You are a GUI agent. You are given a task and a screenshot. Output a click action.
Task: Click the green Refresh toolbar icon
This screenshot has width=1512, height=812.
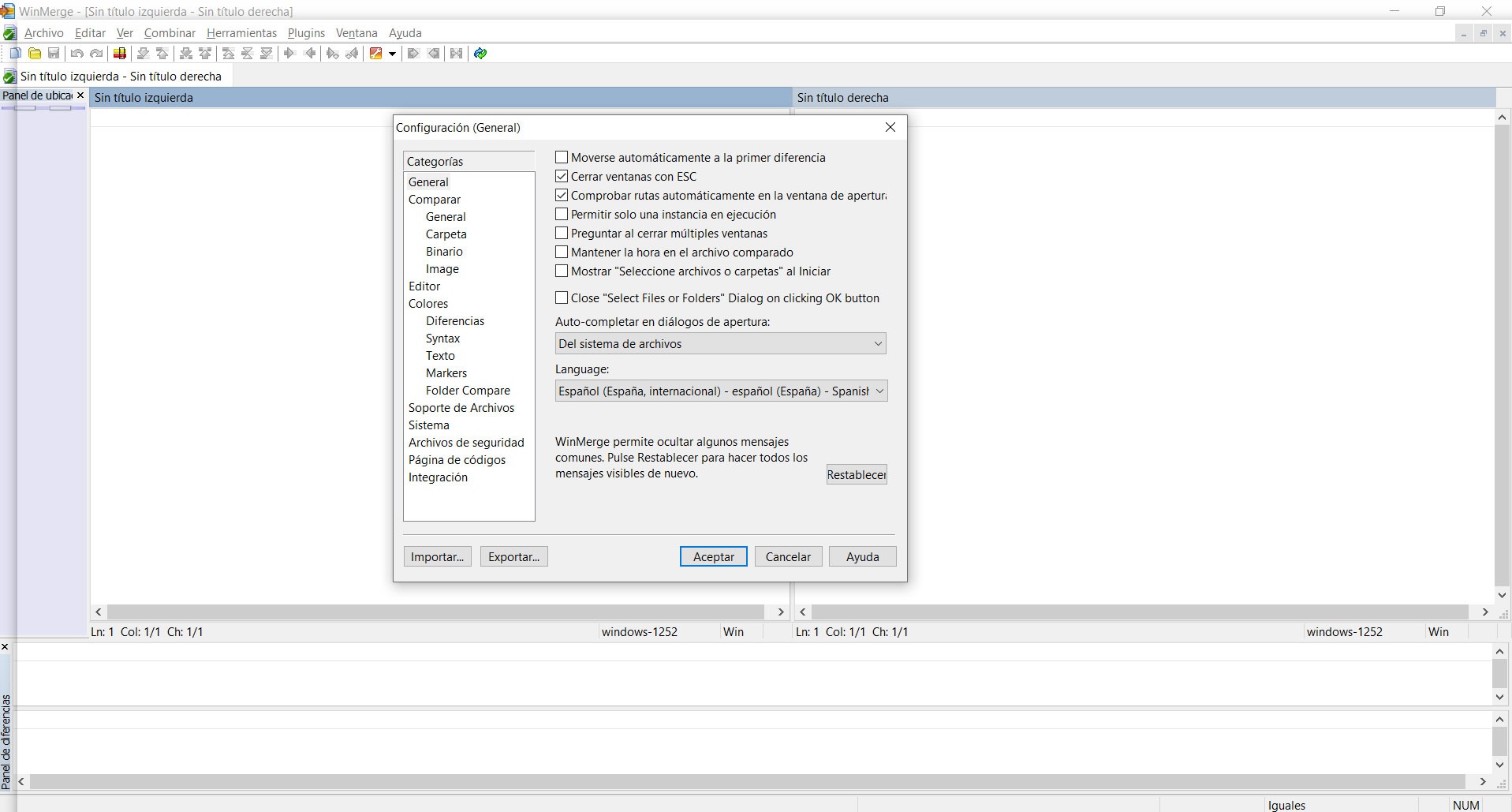pos(480,54)
